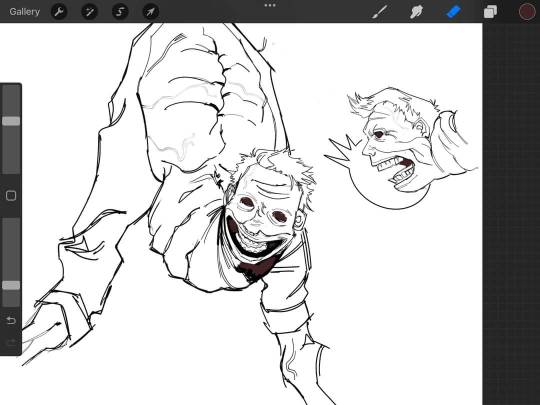Screen dimensions: 540x405
Task: Tap the square modify button on sidebar
Action: coord(11,196)
